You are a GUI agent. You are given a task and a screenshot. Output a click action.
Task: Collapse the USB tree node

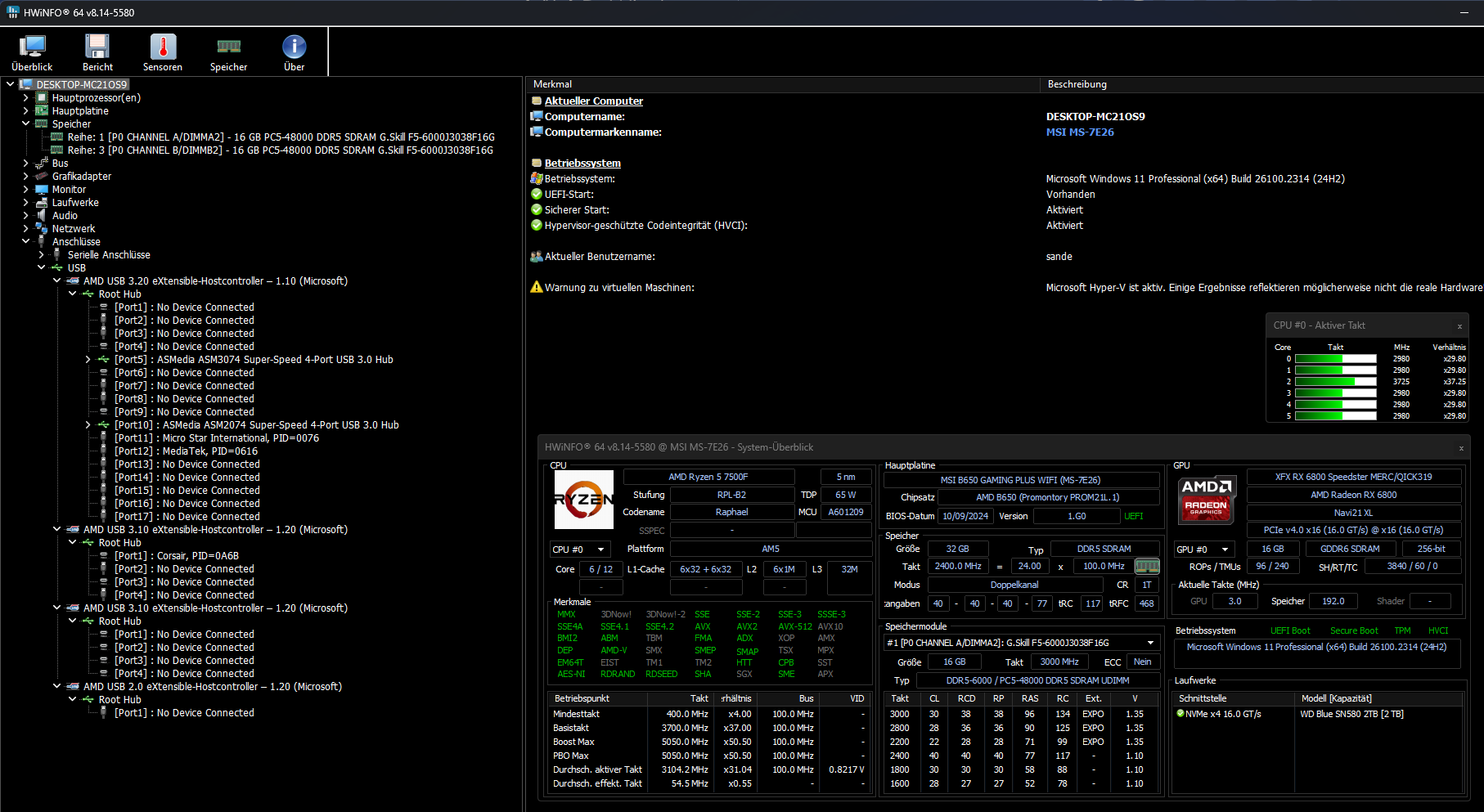tap(41, 268)
